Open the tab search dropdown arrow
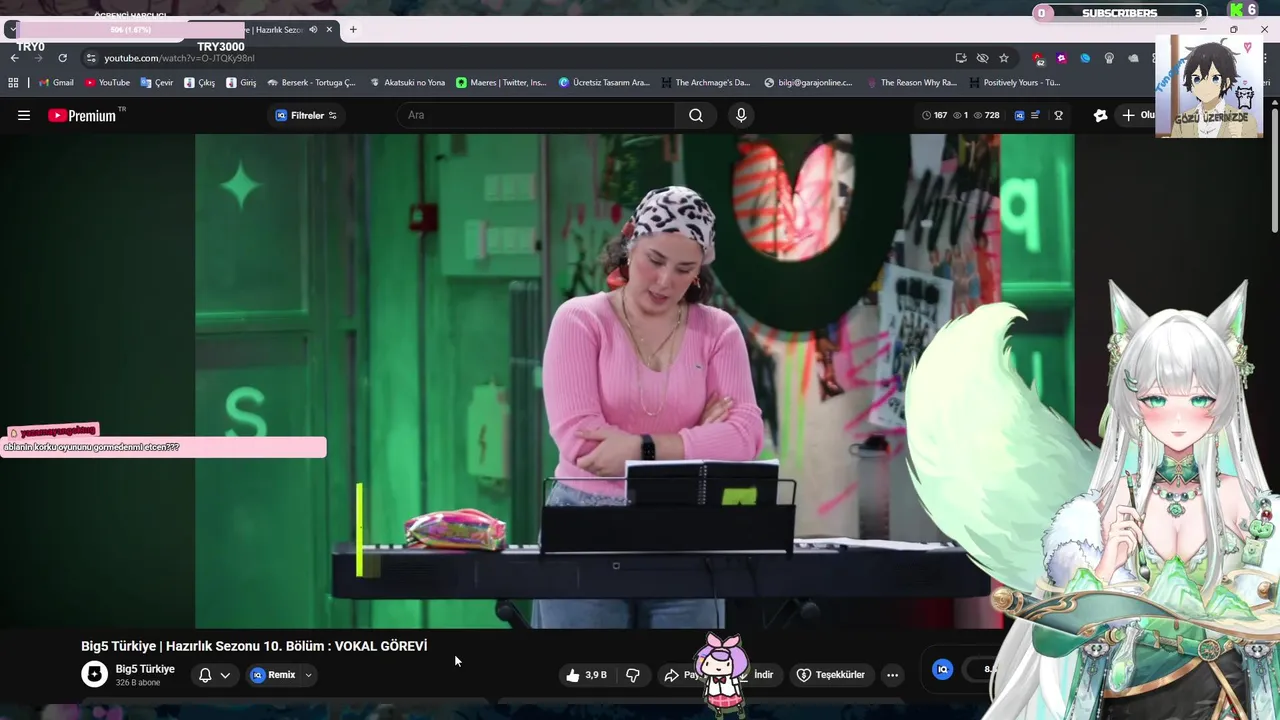This screenshot has width=1280, height=720. tap(12, 30)
